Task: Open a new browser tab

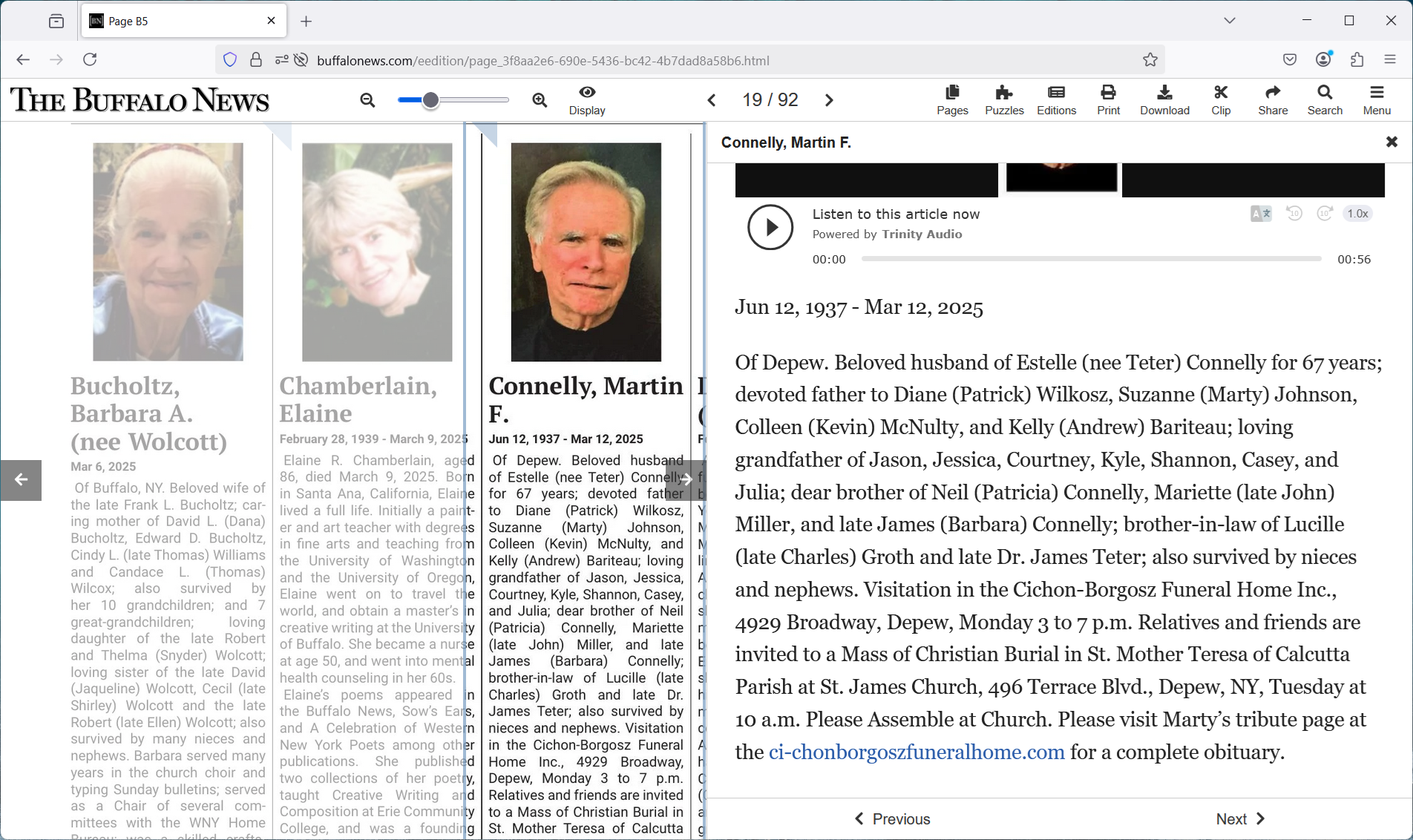Action: tap(306, 22)
